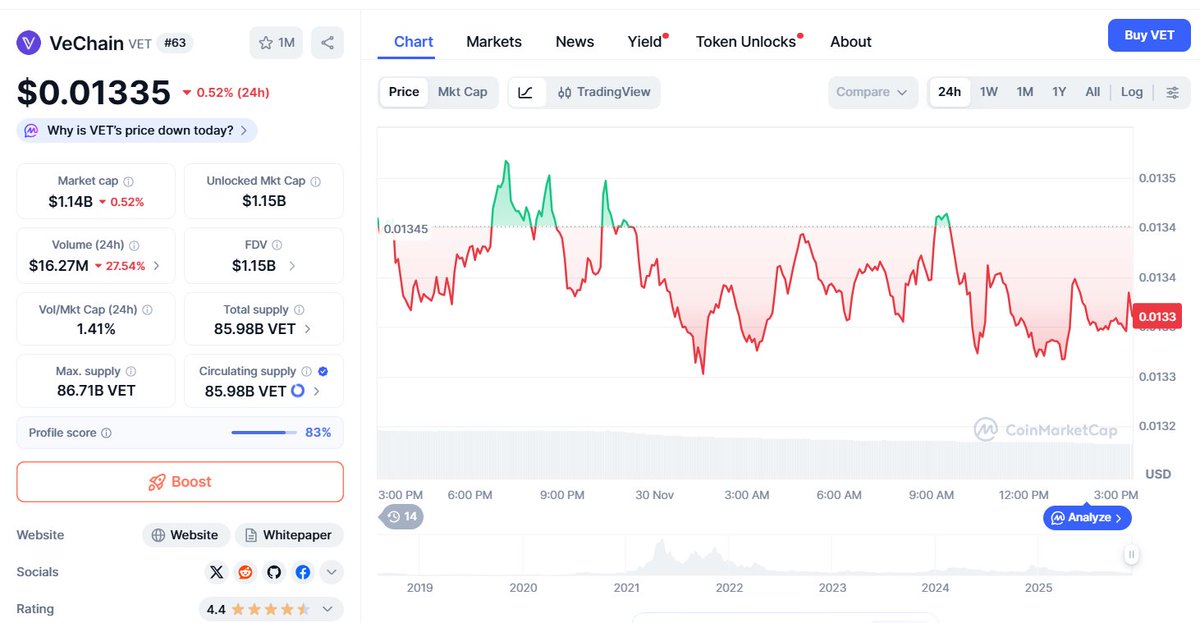
Task: Expand Volume (24h) details chevron
Action: click(157, 266)
